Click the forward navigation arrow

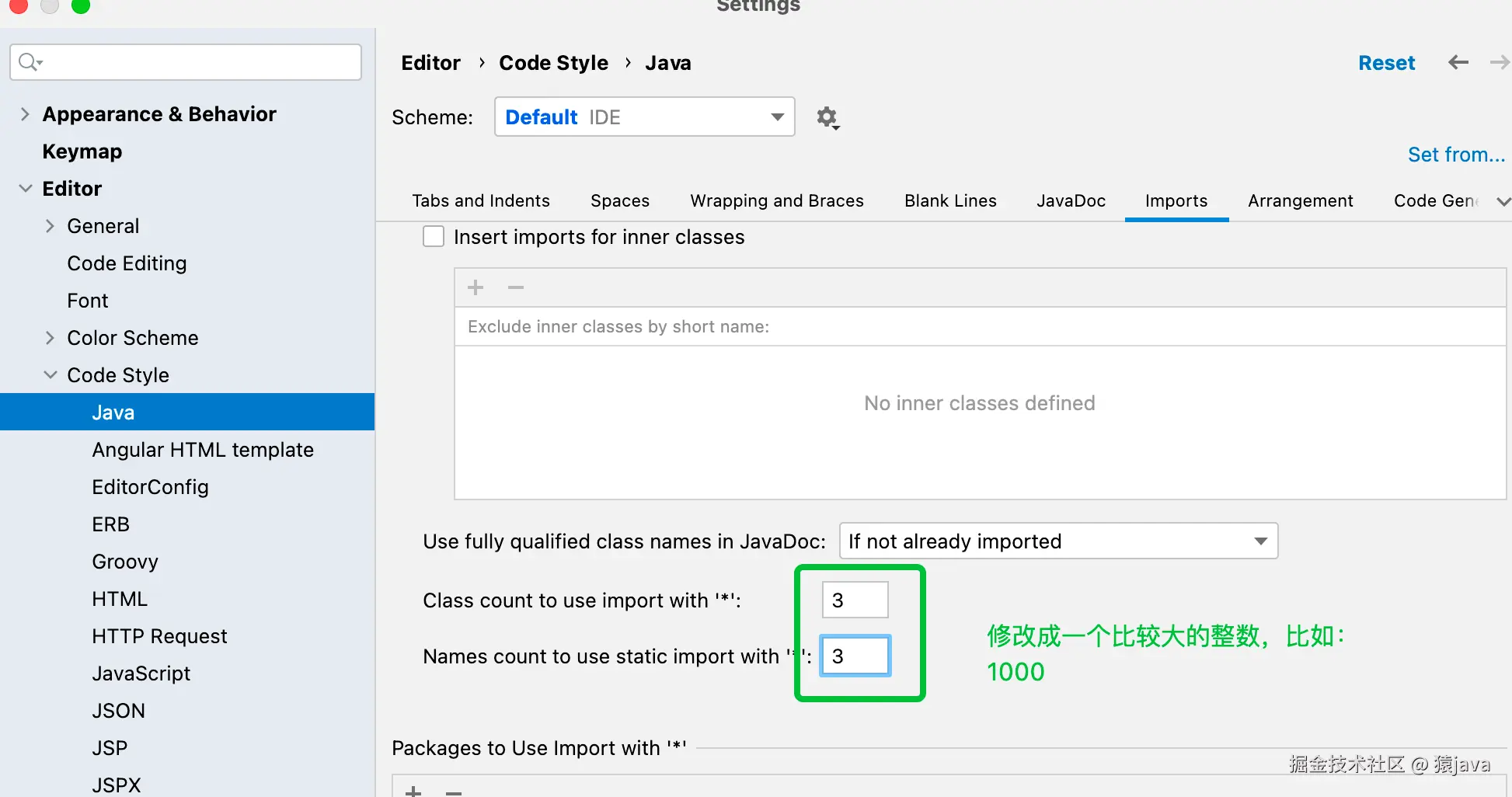(1499, 62)
